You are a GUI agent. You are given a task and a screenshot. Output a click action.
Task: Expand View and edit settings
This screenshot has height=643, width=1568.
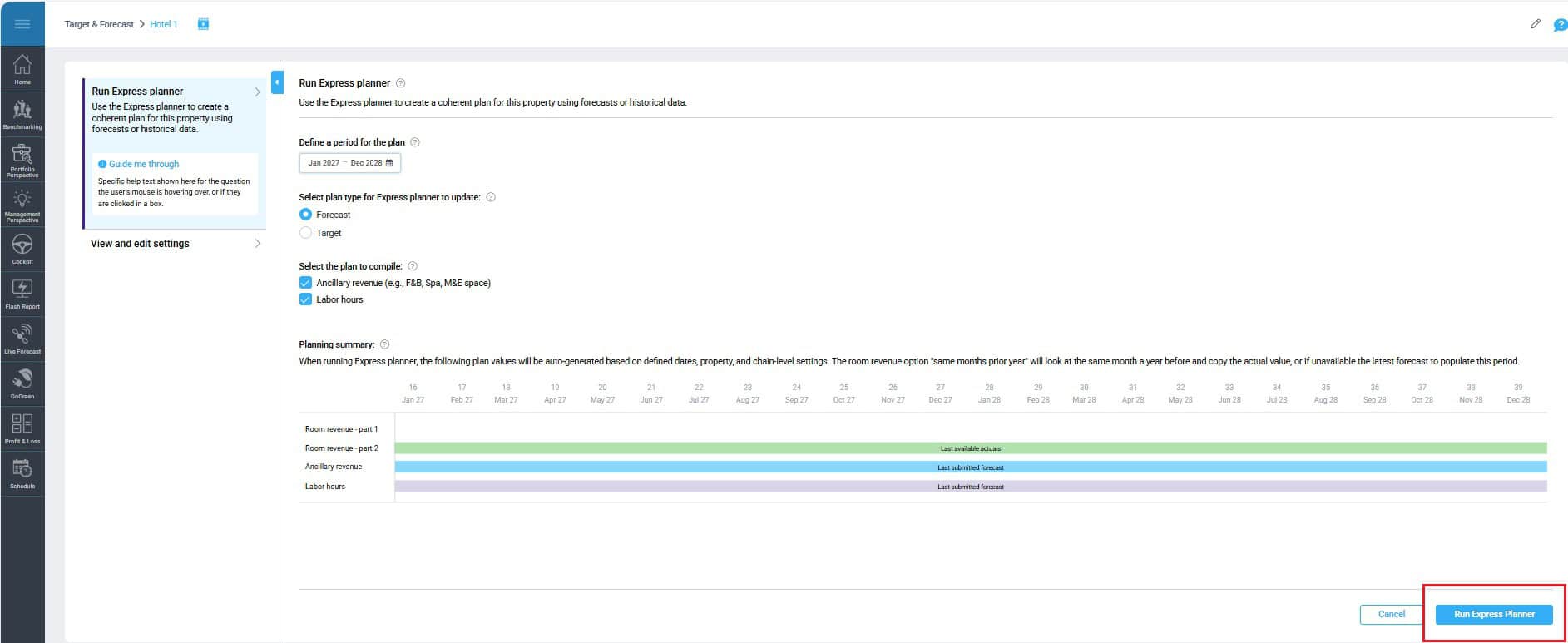click(x=175, y=244)
